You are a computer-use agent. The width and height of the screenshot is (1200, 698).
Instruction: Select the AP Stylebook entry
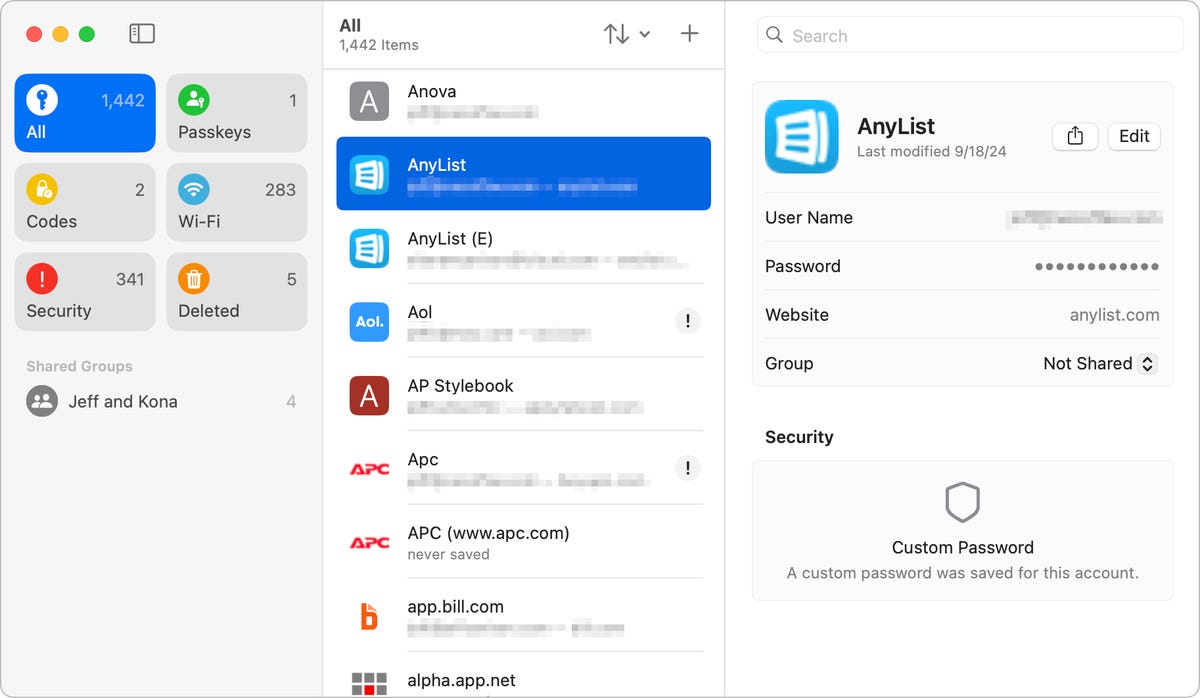524,395
